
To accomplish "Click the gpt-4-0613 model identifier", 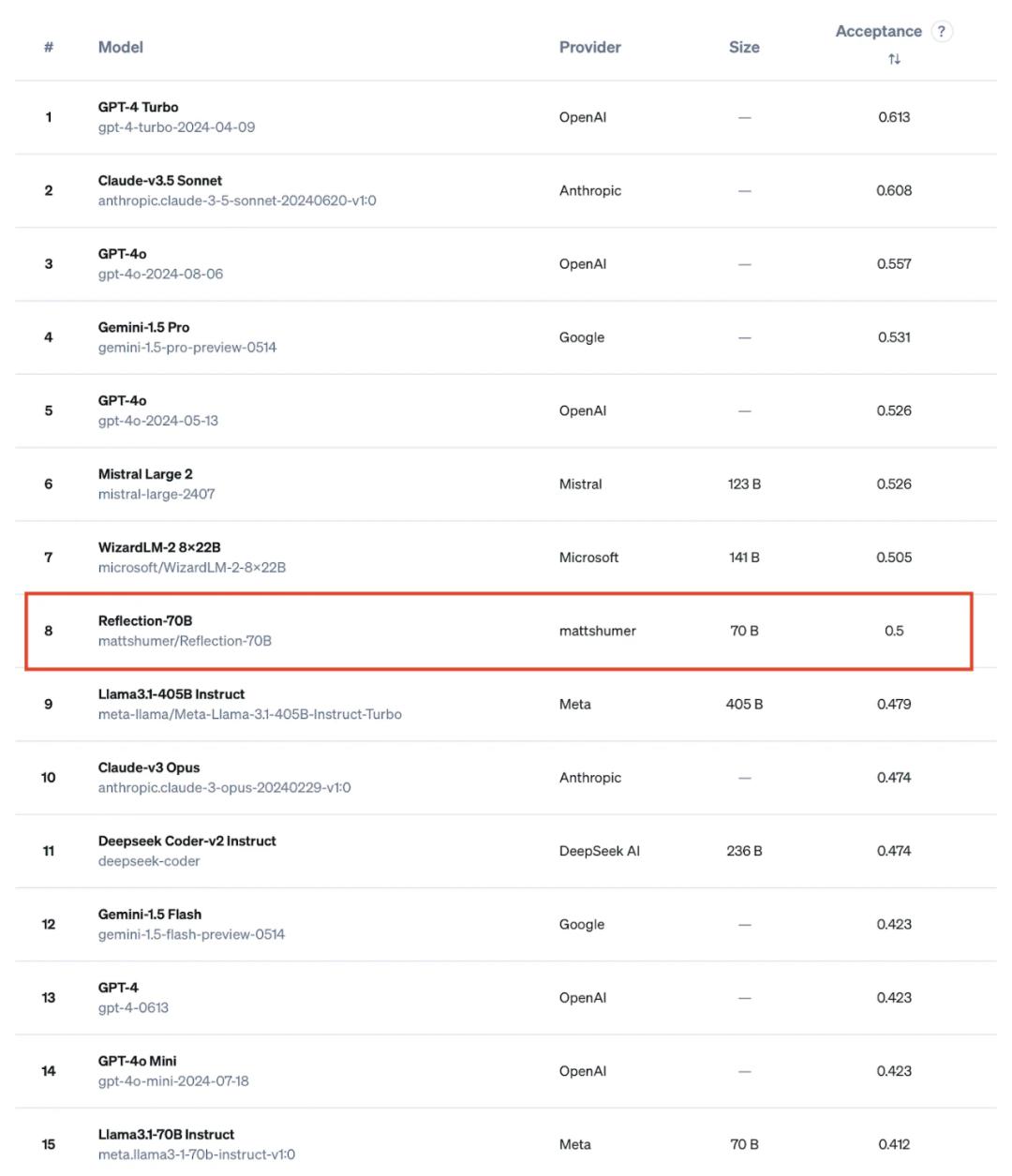I will click(133, 1007).
